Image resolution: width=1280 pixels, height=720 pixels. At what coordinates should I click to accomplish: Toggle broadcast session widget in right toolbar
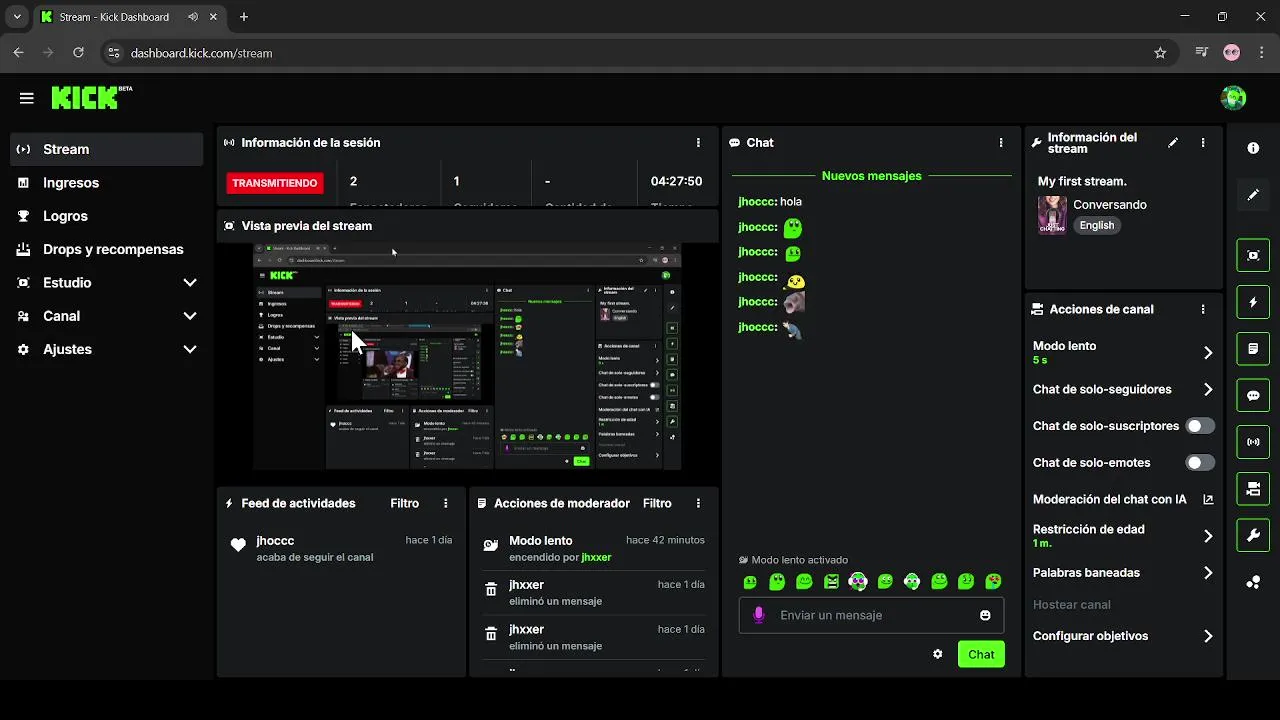click(1253, 442)
